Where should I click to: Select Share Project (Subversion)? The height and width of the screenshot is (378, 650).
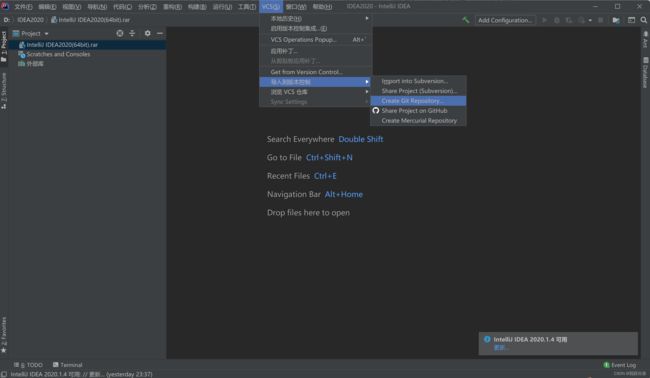[x=418, y=91]
